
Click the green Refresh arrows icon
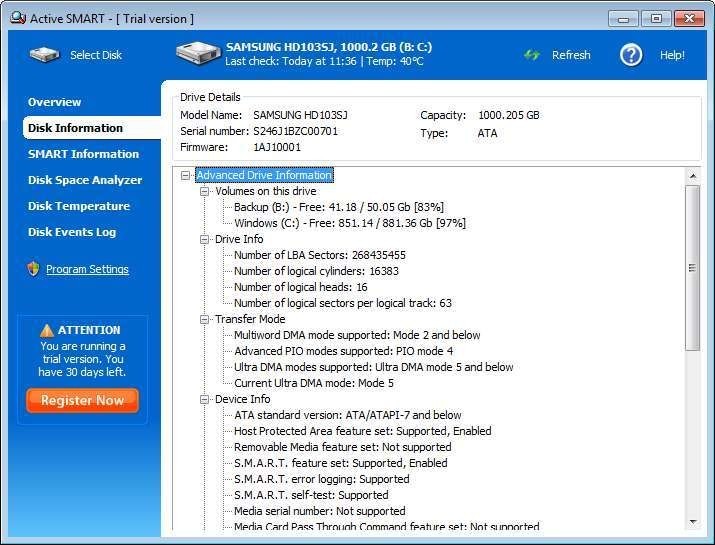coord(532,55)
